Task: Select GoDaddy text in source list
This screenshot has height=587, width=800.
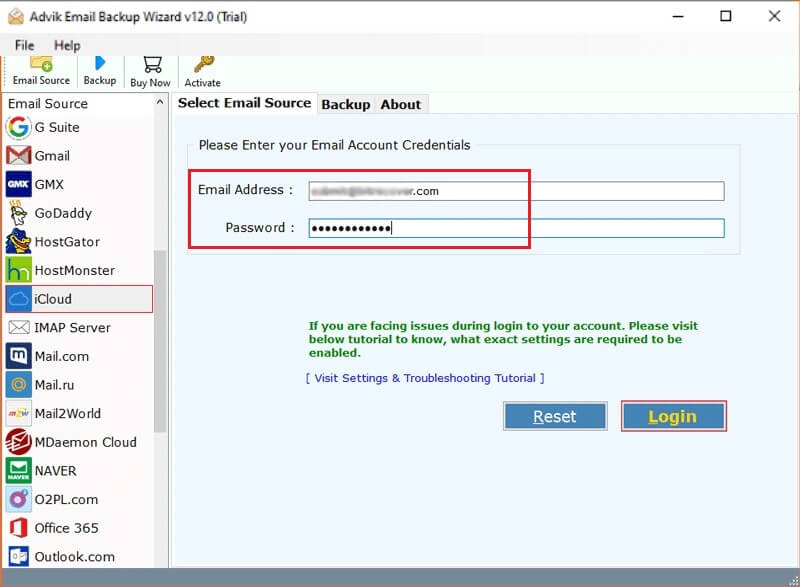Action: point(63,213)
